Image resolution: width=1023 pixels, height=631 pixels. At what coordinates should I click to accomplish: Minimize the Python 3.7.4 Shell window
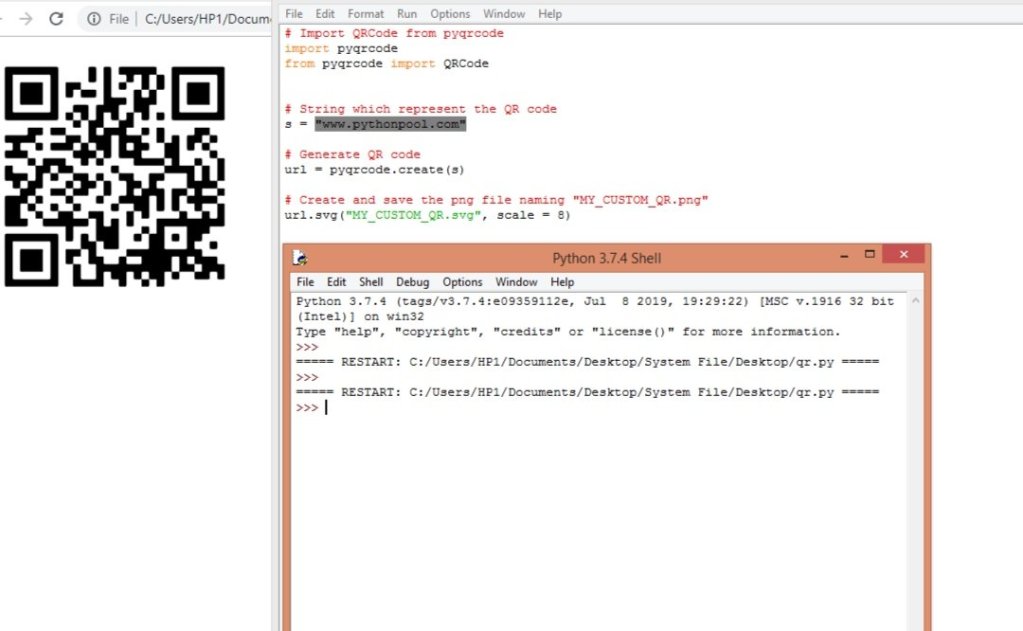(x=844, y=256)
